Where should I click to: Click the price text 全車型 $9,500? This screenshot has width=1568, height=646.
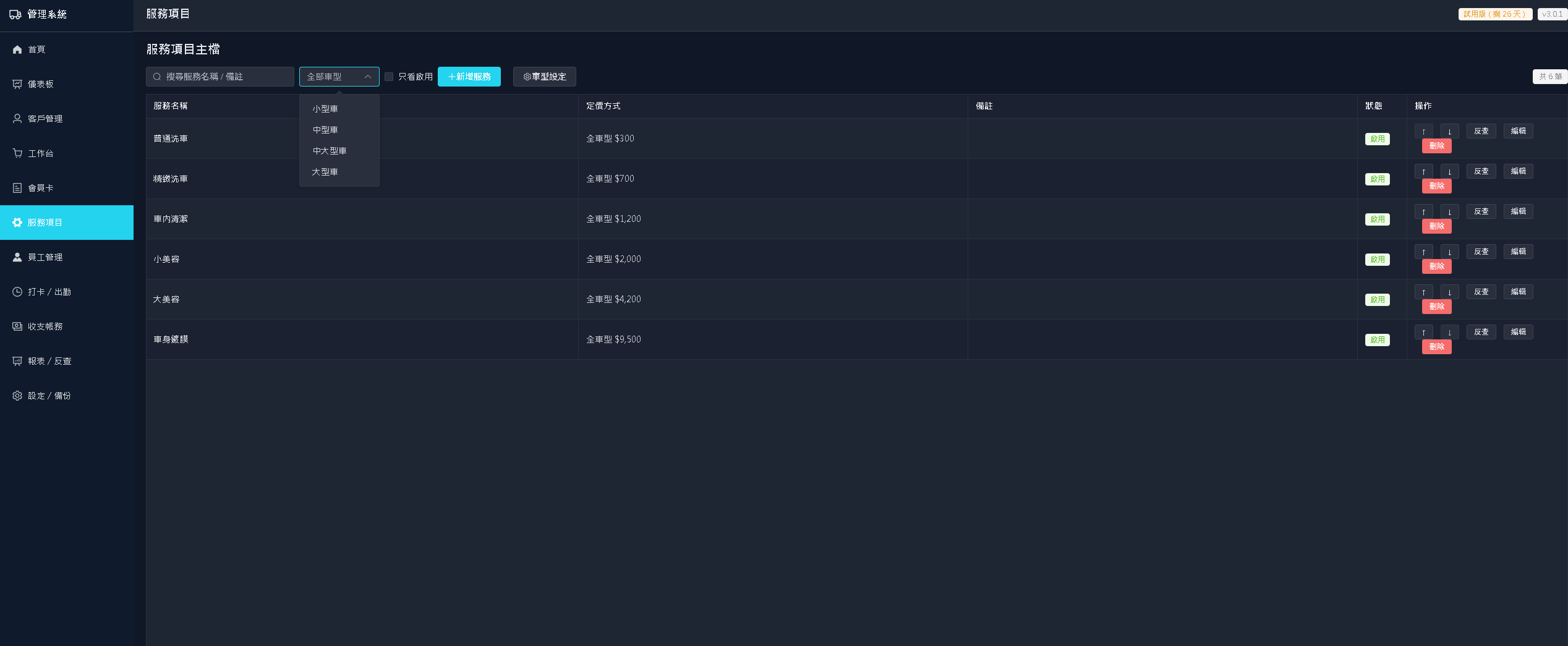[x=613, y=339]
